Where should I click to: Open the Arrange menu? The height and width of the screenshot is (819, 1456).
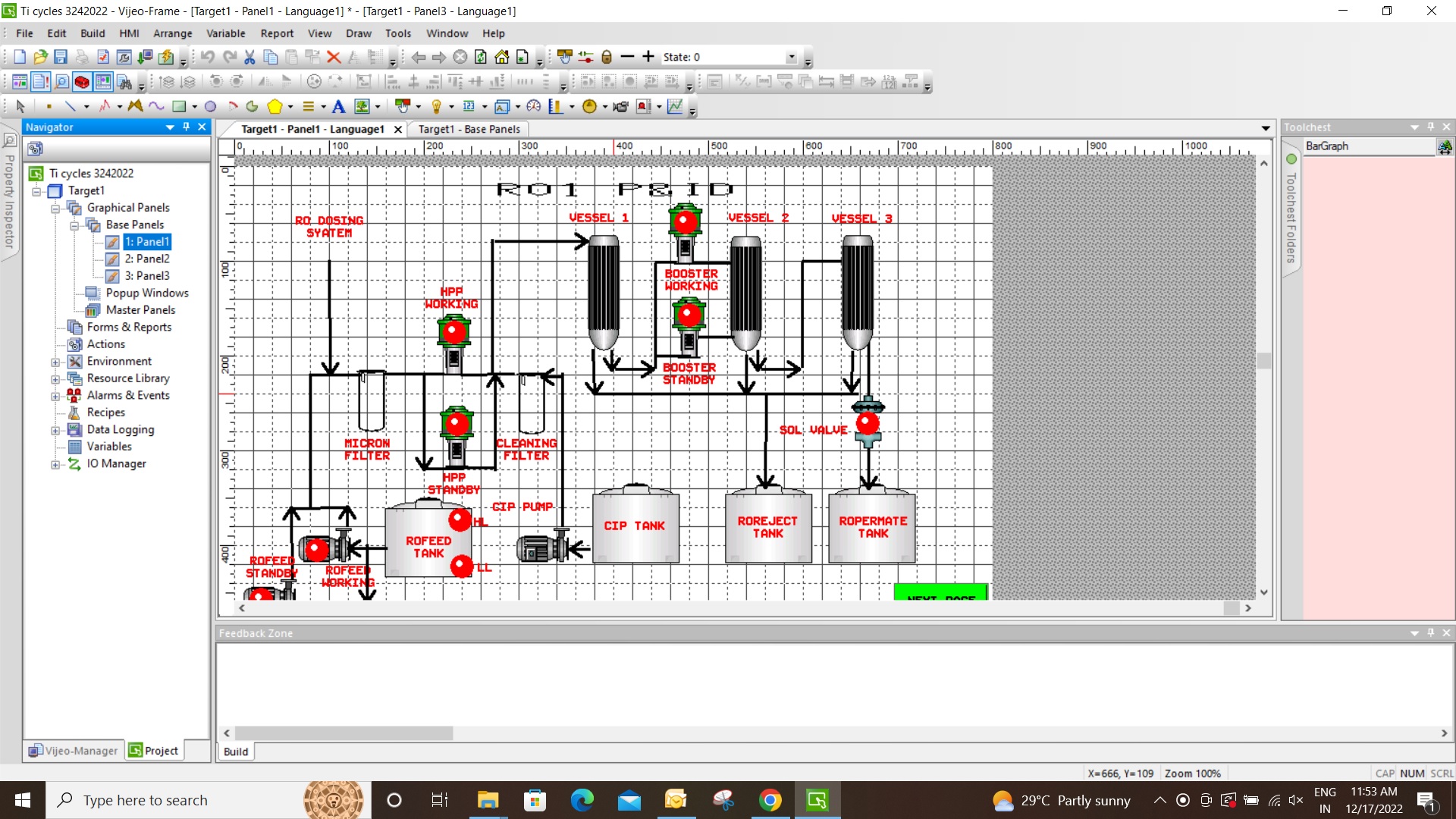coord(172,33)
